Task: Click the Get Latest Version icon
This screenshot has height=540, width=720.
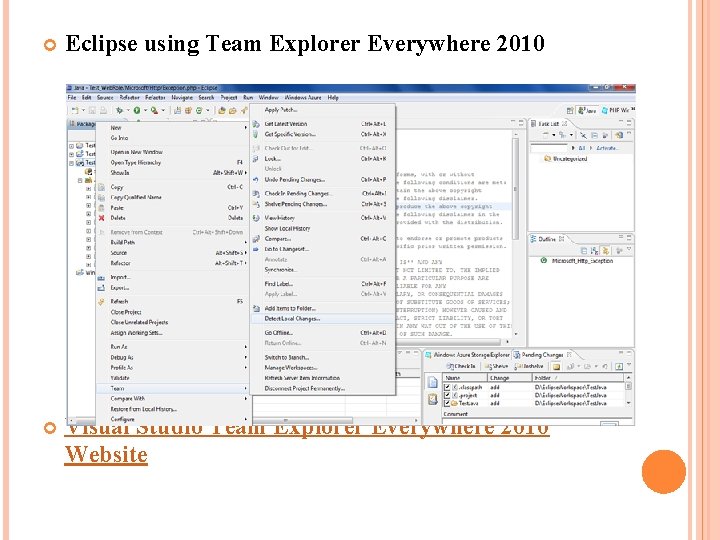Action: [x=256, y=124]
